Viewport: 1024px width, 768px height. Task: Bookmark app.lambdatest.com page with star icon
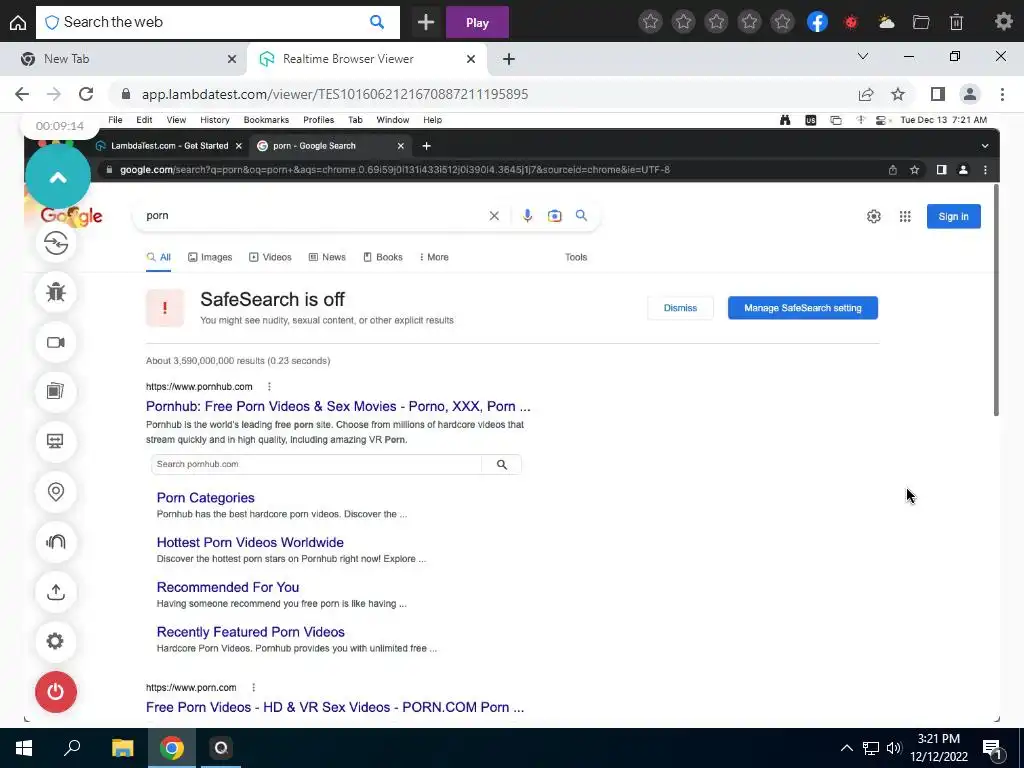pyautogui.click(x=898, y=94)
